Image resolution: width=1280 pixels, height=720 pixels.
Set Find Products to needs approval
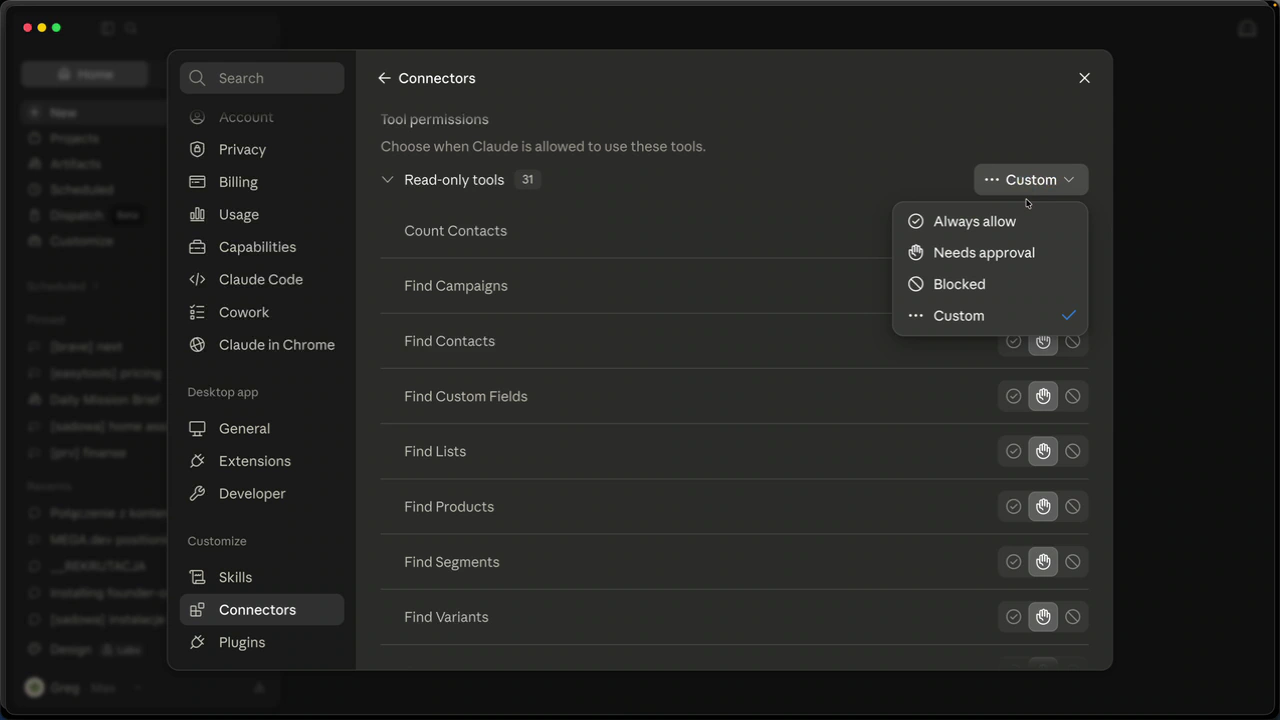[1043, 507]
